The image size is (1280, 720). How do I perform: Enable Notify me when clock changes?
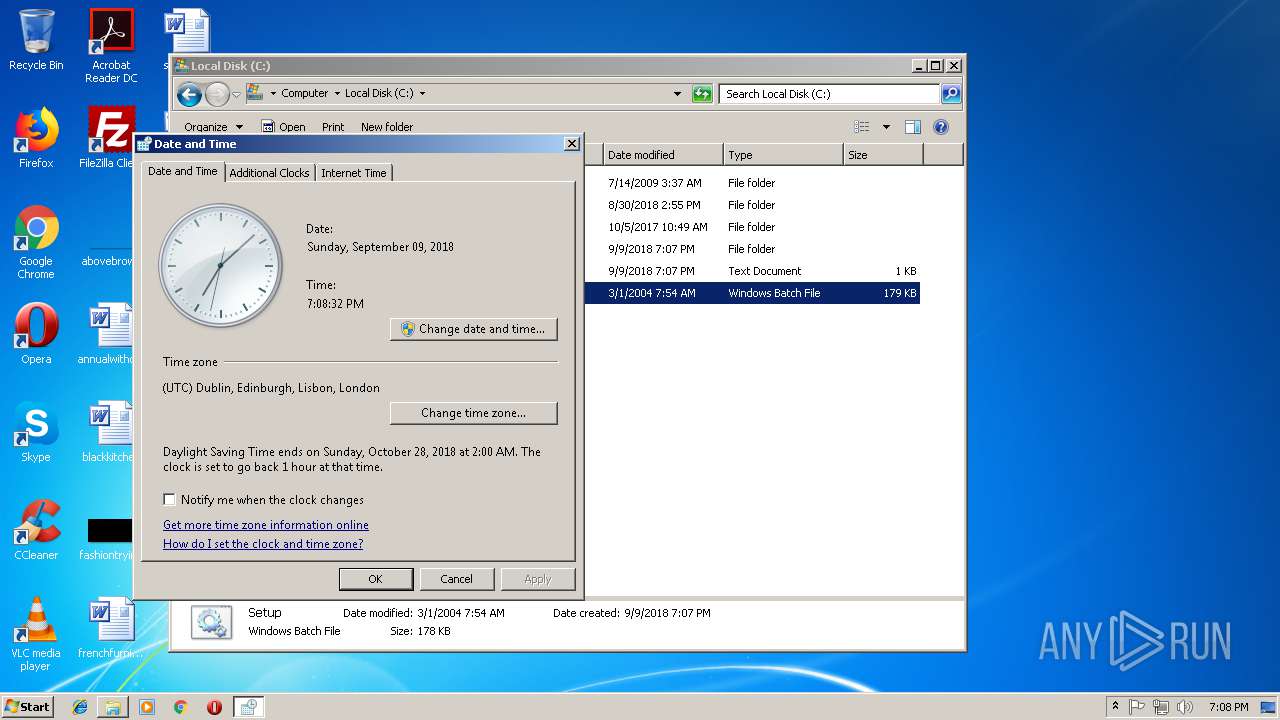point(169,500)
